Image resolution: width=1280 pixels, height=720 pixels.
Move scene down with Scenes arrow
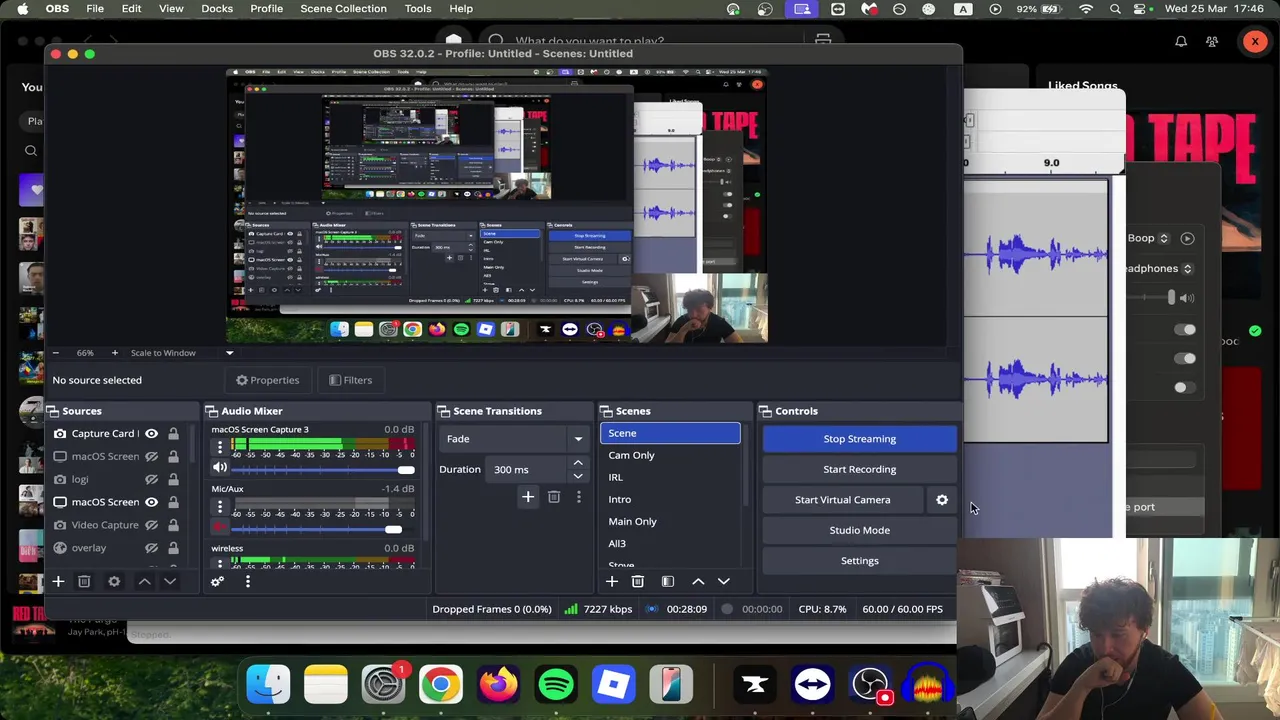pyautogui.click(x=724, y=581)
